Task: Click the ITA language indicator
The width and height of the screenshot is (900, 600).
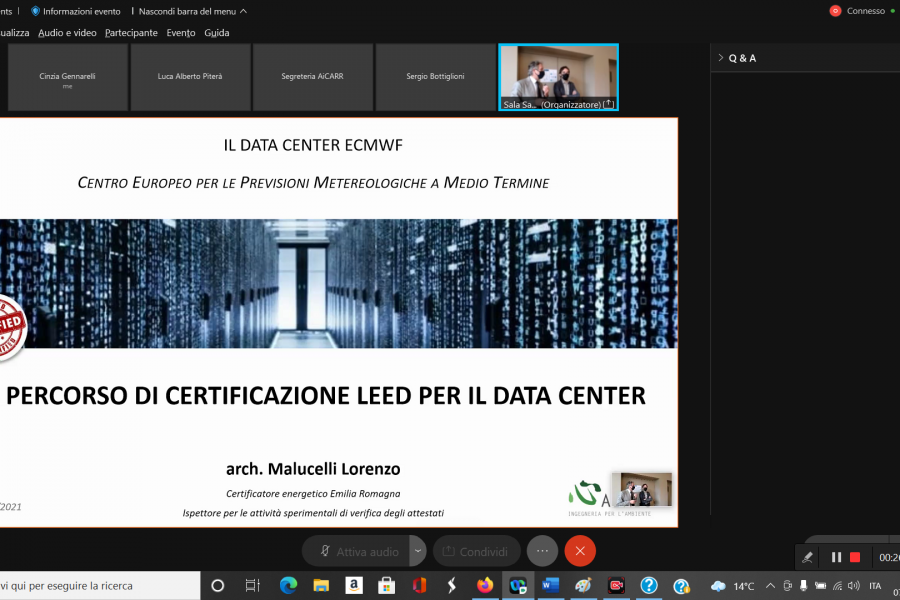Action: (875, 586)
